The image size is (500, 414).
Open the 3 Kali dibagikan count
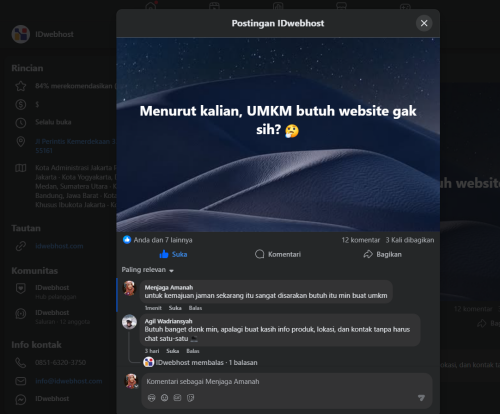(x=410, y=240)
